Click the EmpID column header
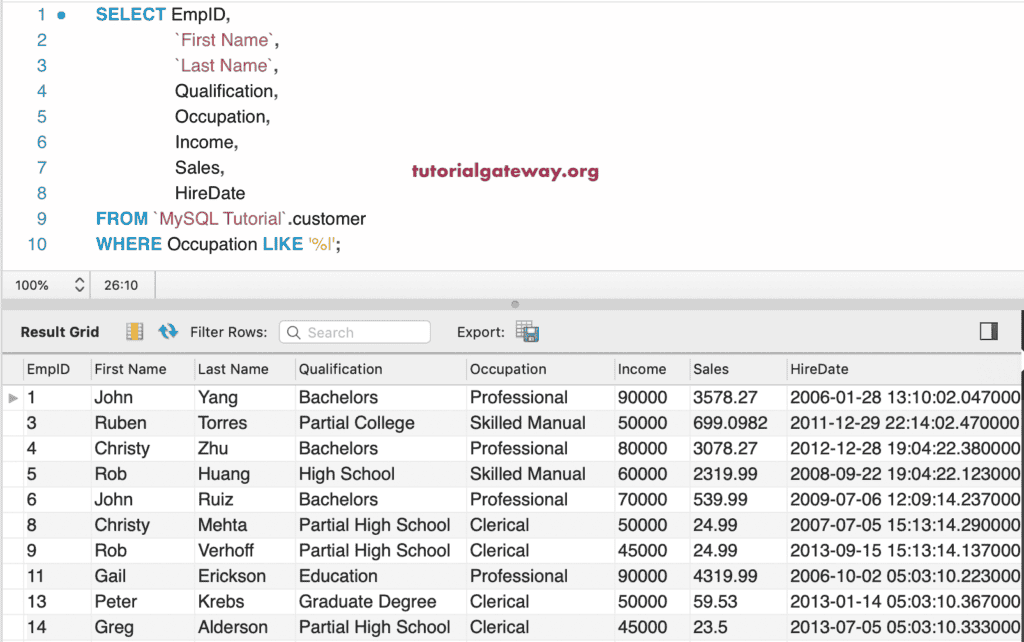This screenshot has width=1024, height=642. click(x=48, y=369)
